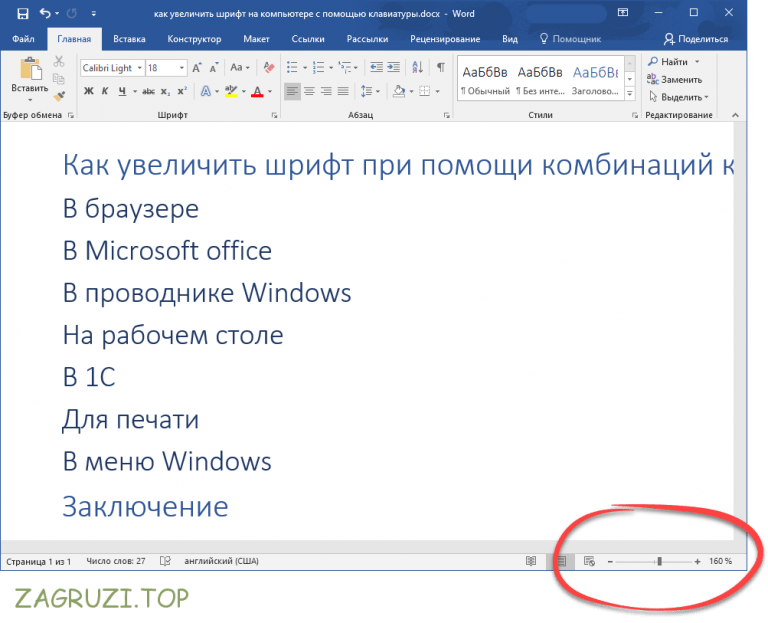Show paragraph marks with ¶ icon
The image size is (768, 623).
pyautogui.click(x=441, y=67)
